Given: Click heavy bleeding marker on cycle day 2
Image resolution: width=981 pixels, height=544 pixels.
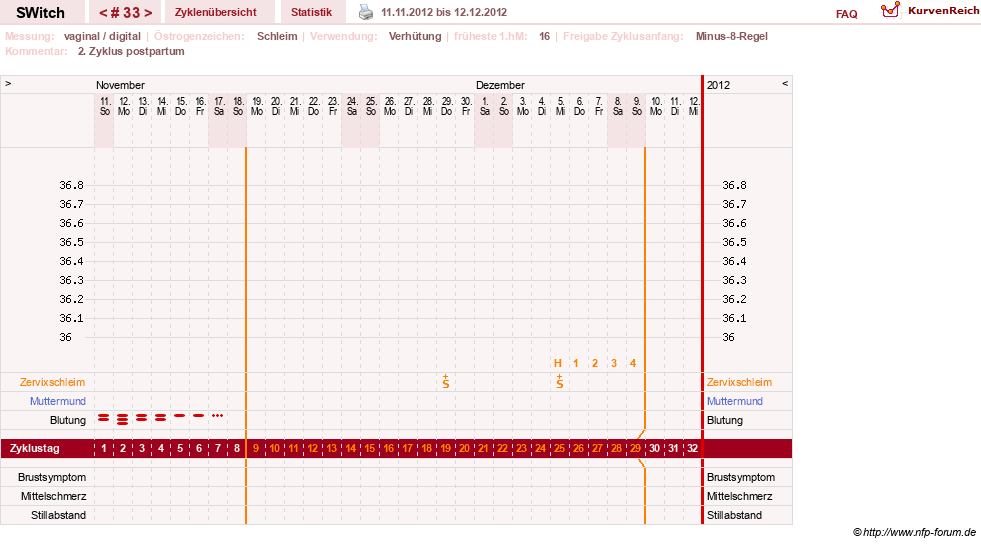Looking at the screenshot, I should (123, 419).
